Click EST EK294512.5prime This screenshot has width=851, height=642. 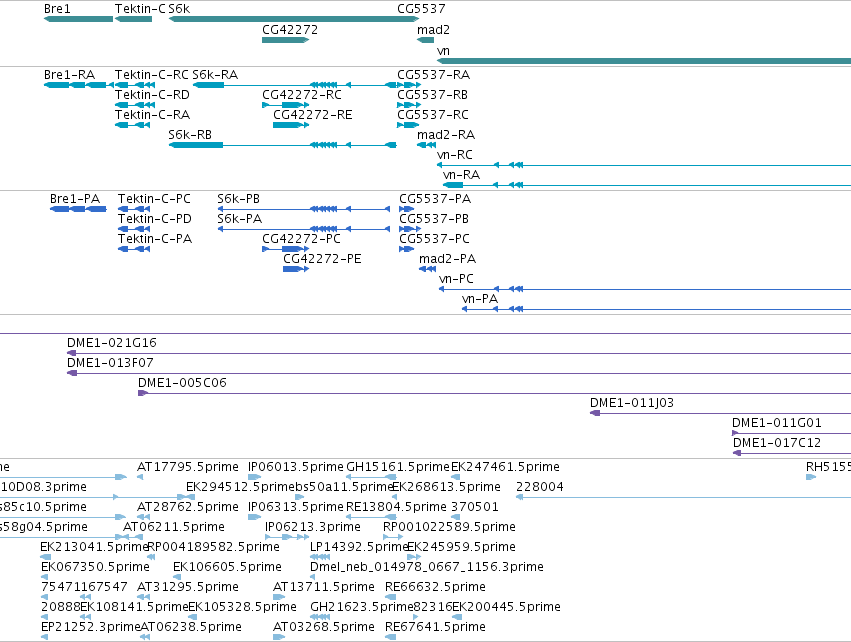click(240, 487)
